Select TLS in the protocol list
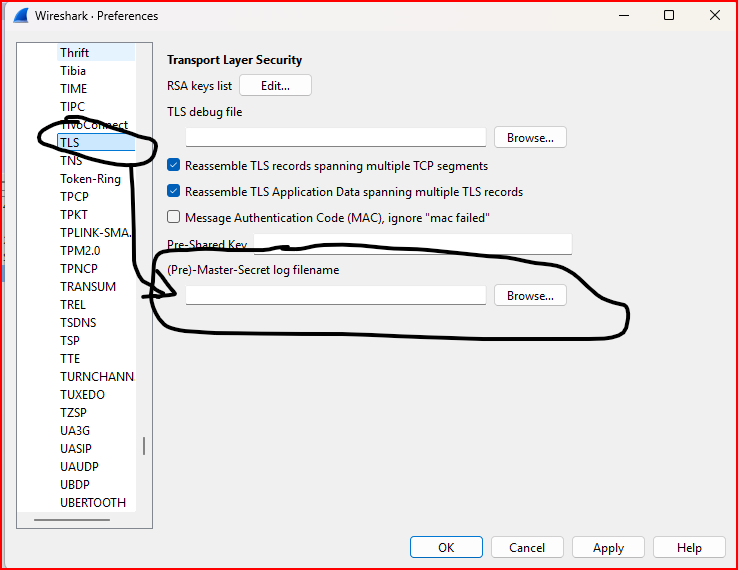The image size is (738, 570). pyautogui.click(x=96, y=143)
